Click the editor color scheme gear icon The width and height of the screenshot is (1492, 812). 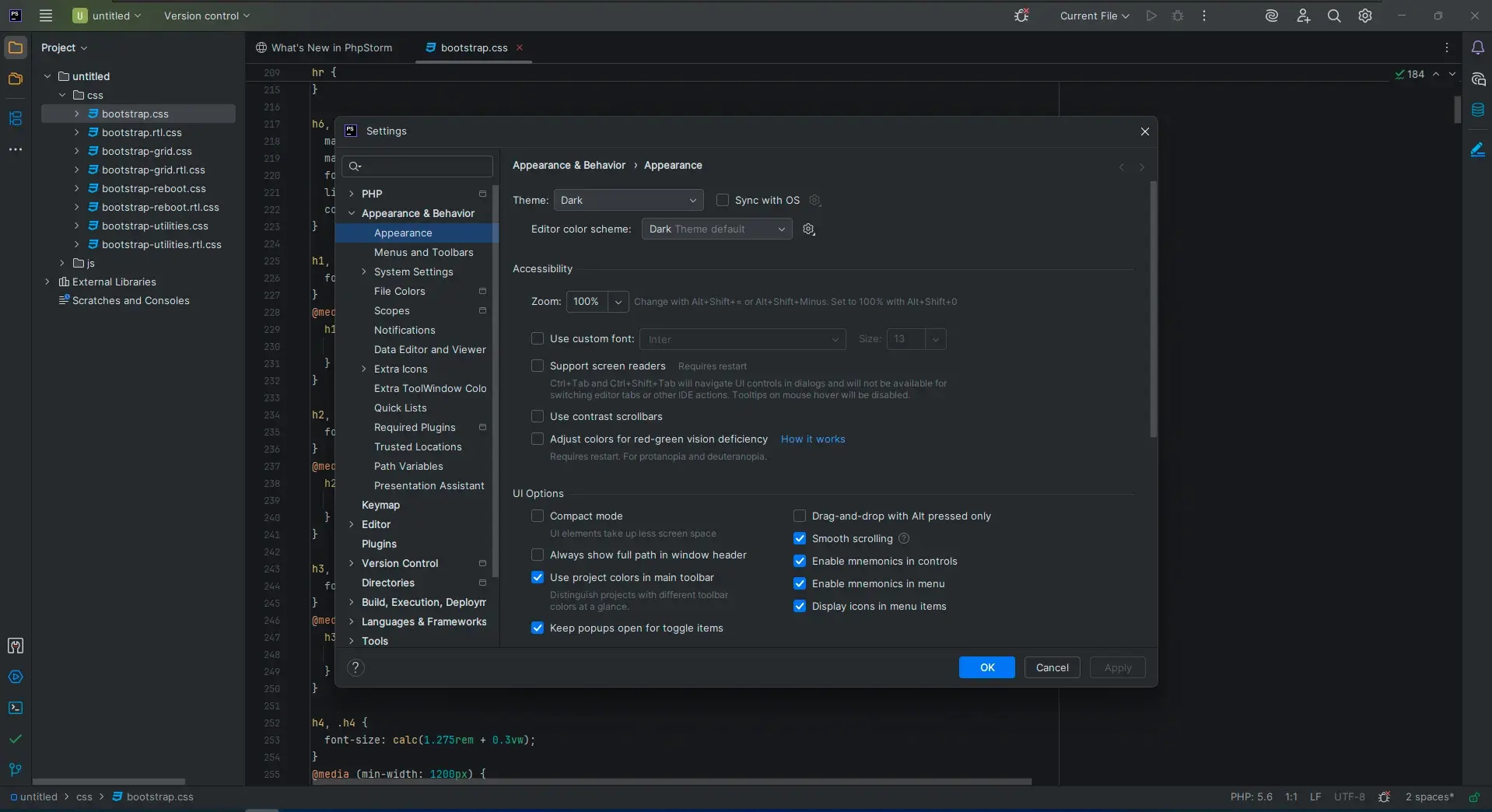(809, 229)
